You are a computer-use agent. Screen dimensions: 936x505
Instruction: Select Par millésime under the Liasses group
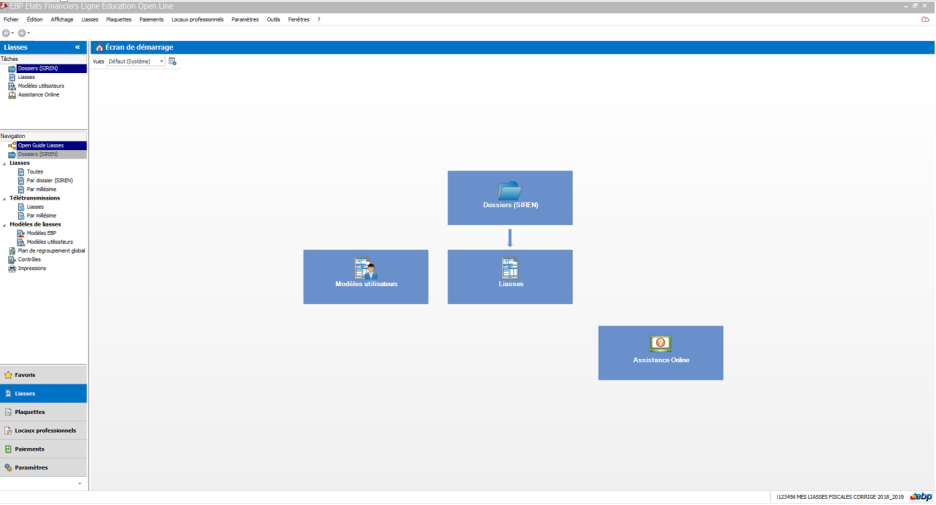click(x=41, y=189)
